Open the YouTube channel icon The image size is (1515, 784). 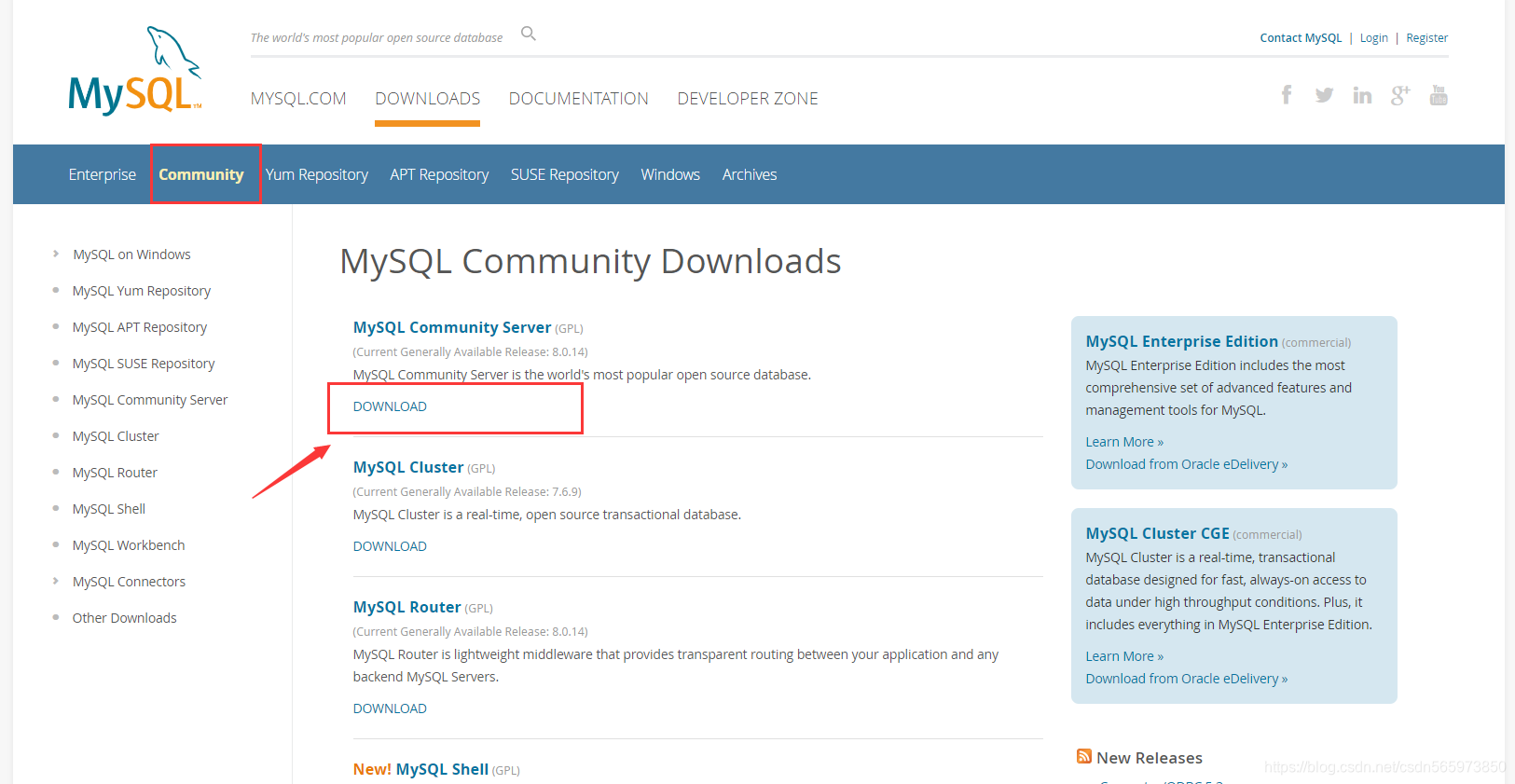pos(1439,95)
